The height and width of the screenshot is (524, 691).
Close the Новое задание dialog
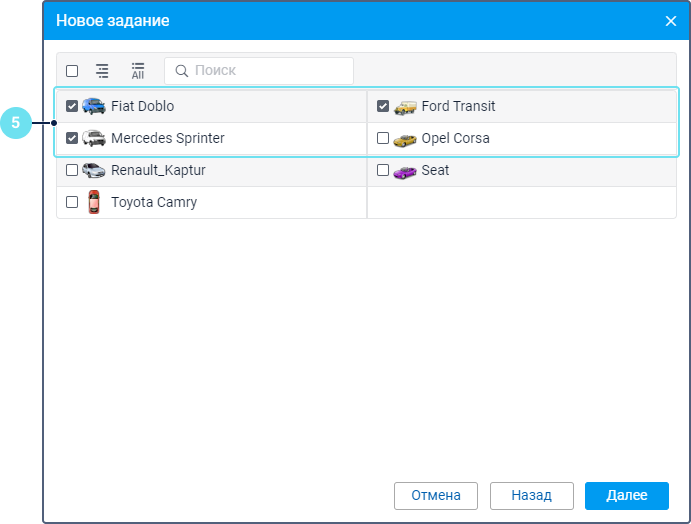(x=671, y=21)
